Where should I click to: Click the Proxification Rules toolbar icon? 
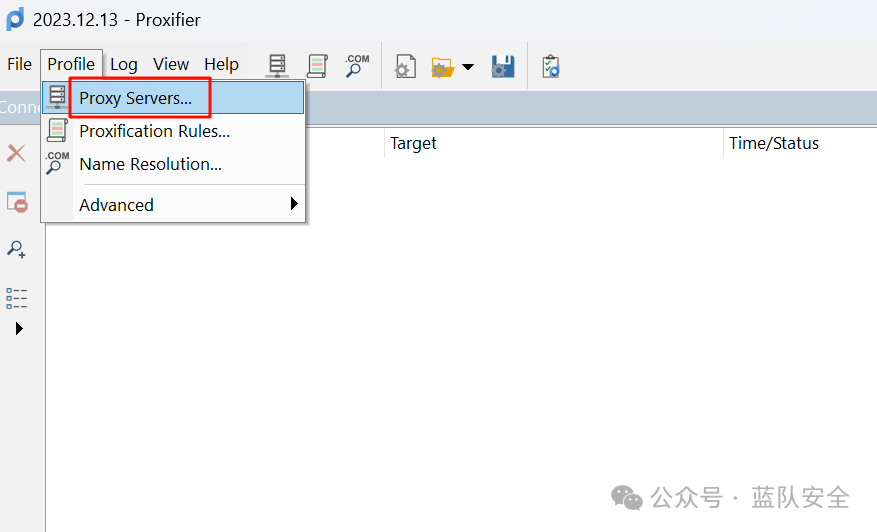[x=317, y=66]
